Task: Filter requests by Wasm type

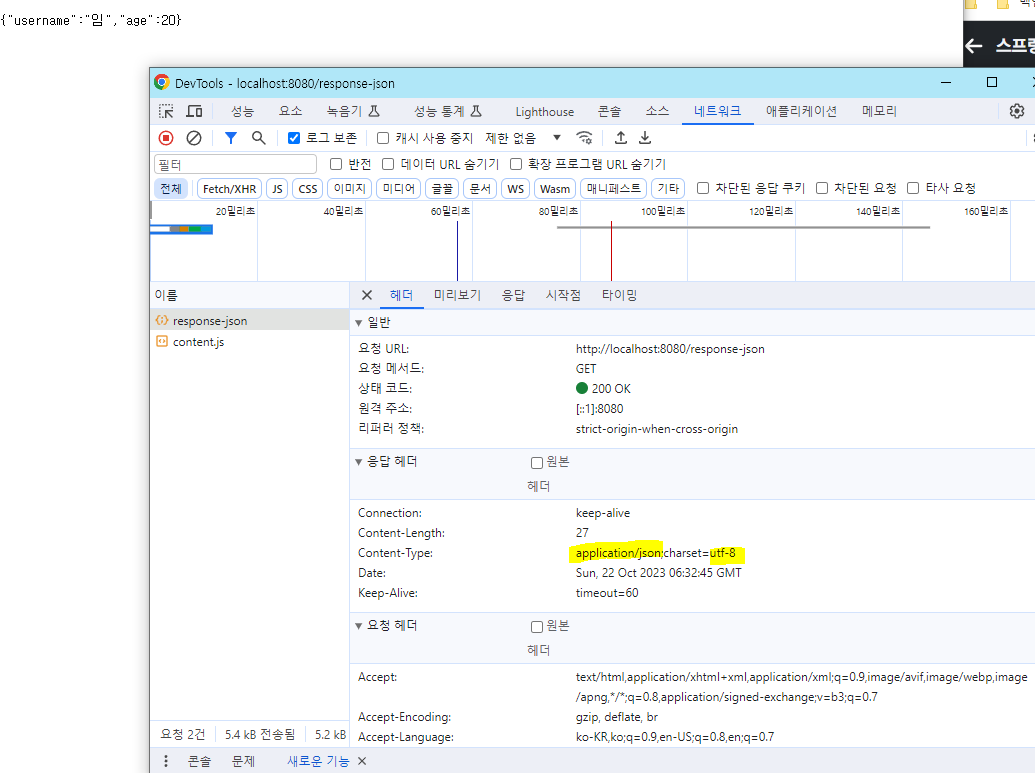Action: pyautogui.click(x=554, y=189)
